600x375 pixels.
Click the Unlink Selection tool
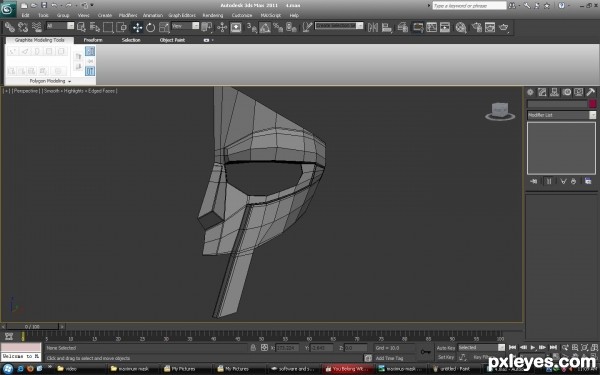coord(23,27)
